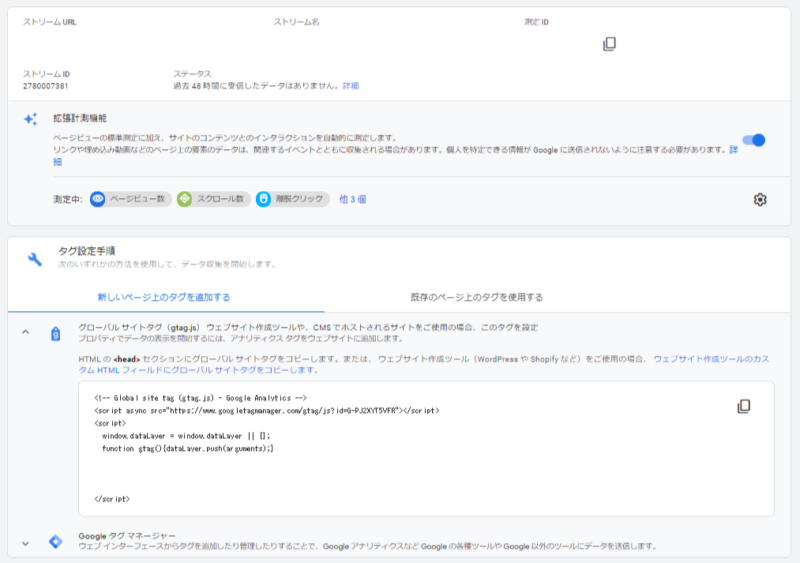Click the スクロール数 chip
The image size is (800, 563).
pyautogui.click(x=213, y=199)
